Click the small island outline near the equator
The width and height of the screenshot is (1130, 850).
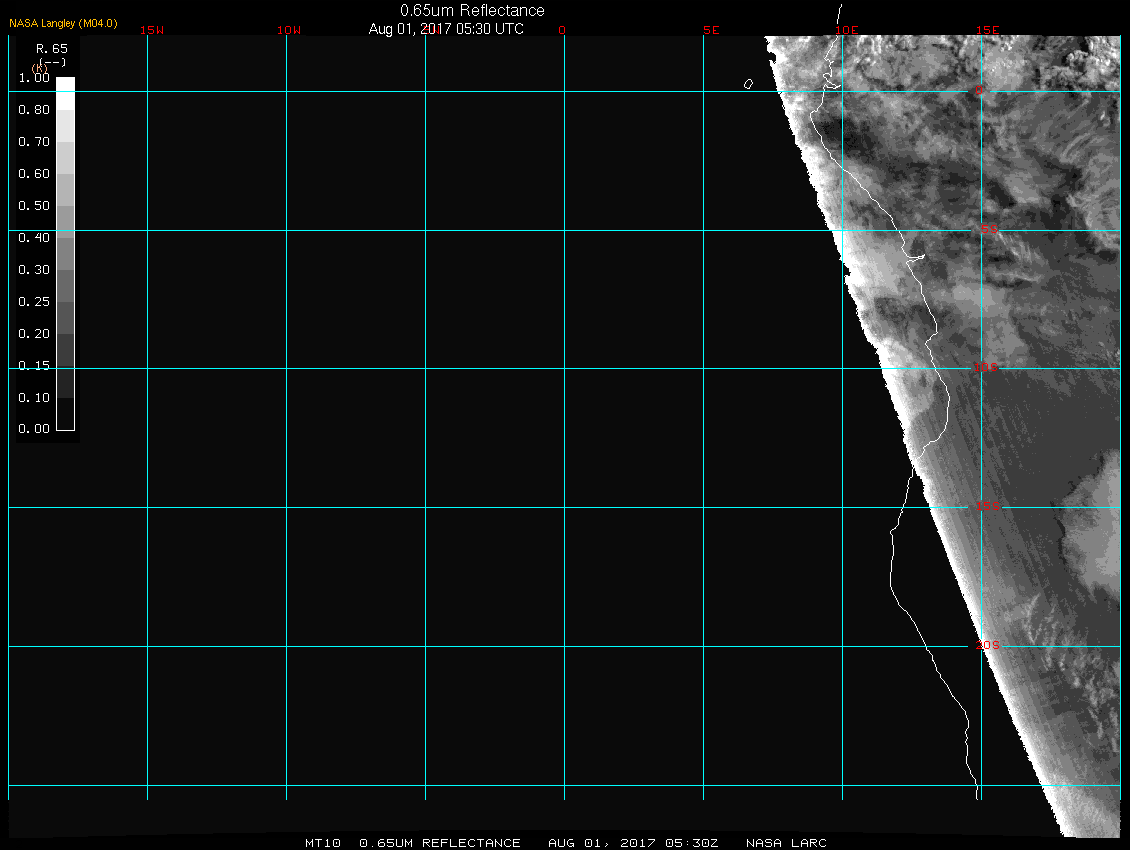point(748,84)
